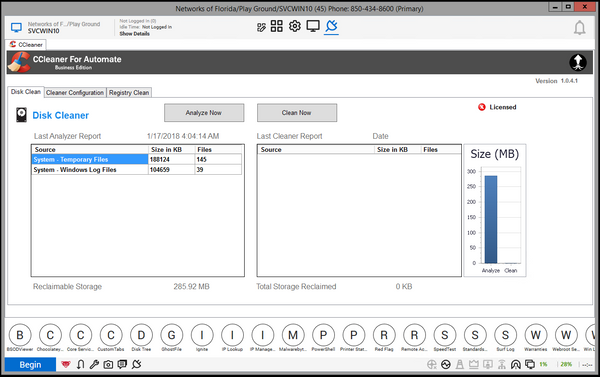The width and height of the screenshot is (600, 377).
Task: Click the camera screenshot icon in bottom bar
Action: (x=108, y=364)
